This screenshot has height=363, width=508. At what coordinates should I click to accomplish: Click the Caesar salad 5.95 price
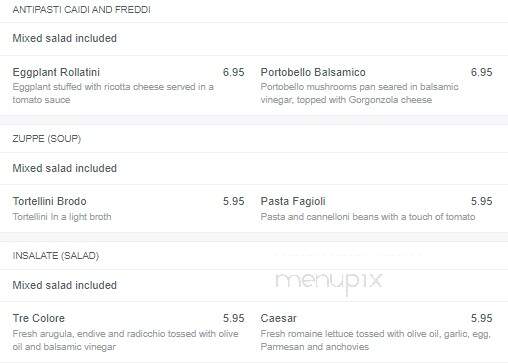(482, 318)
